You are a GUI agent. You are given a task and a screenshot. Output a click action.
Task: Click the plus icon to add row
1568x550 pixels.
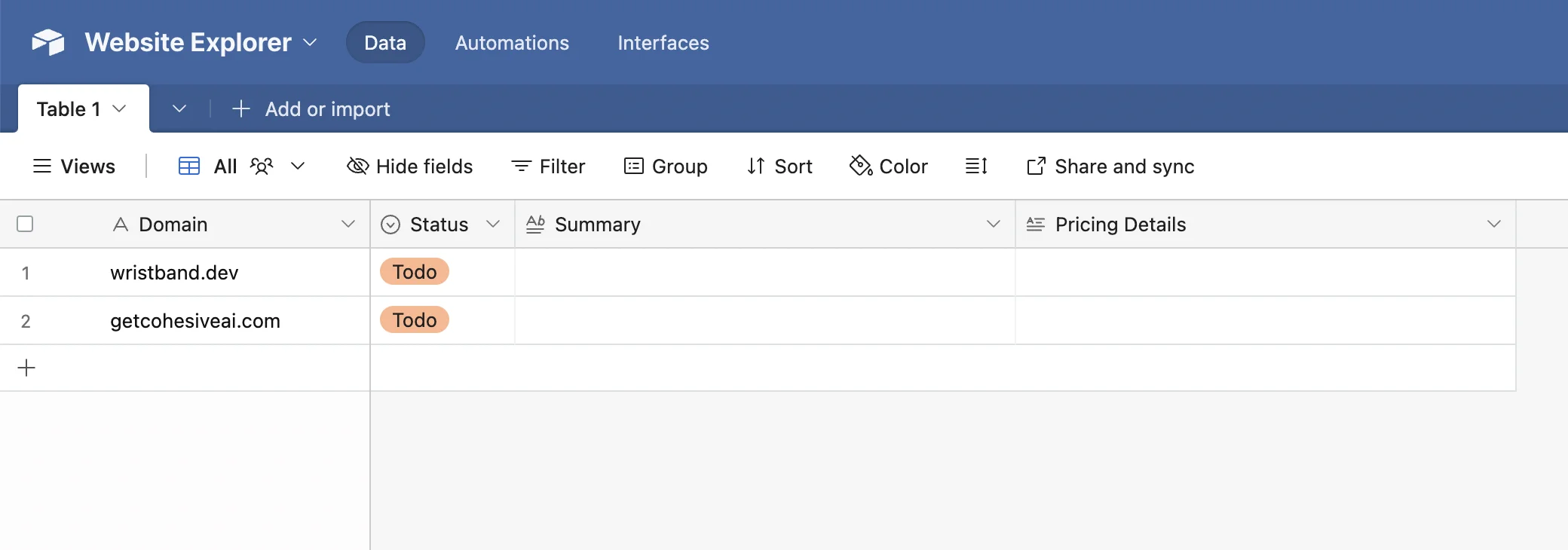point(26,368)
